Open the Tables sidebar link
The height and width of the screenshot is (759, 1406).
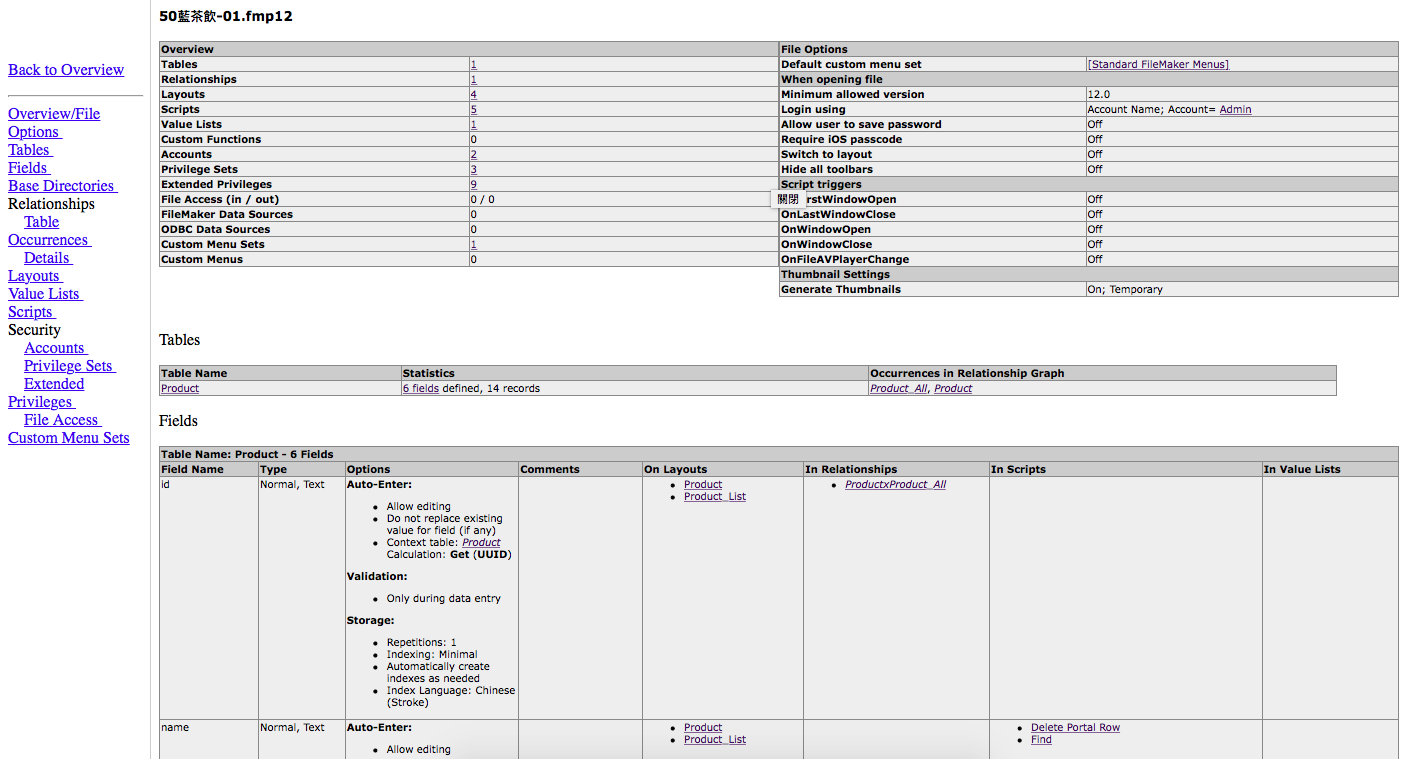tap(30, 150)
